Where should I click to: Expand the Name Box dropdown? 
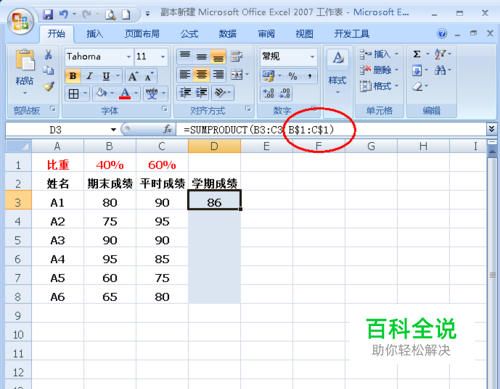(113, 130)
